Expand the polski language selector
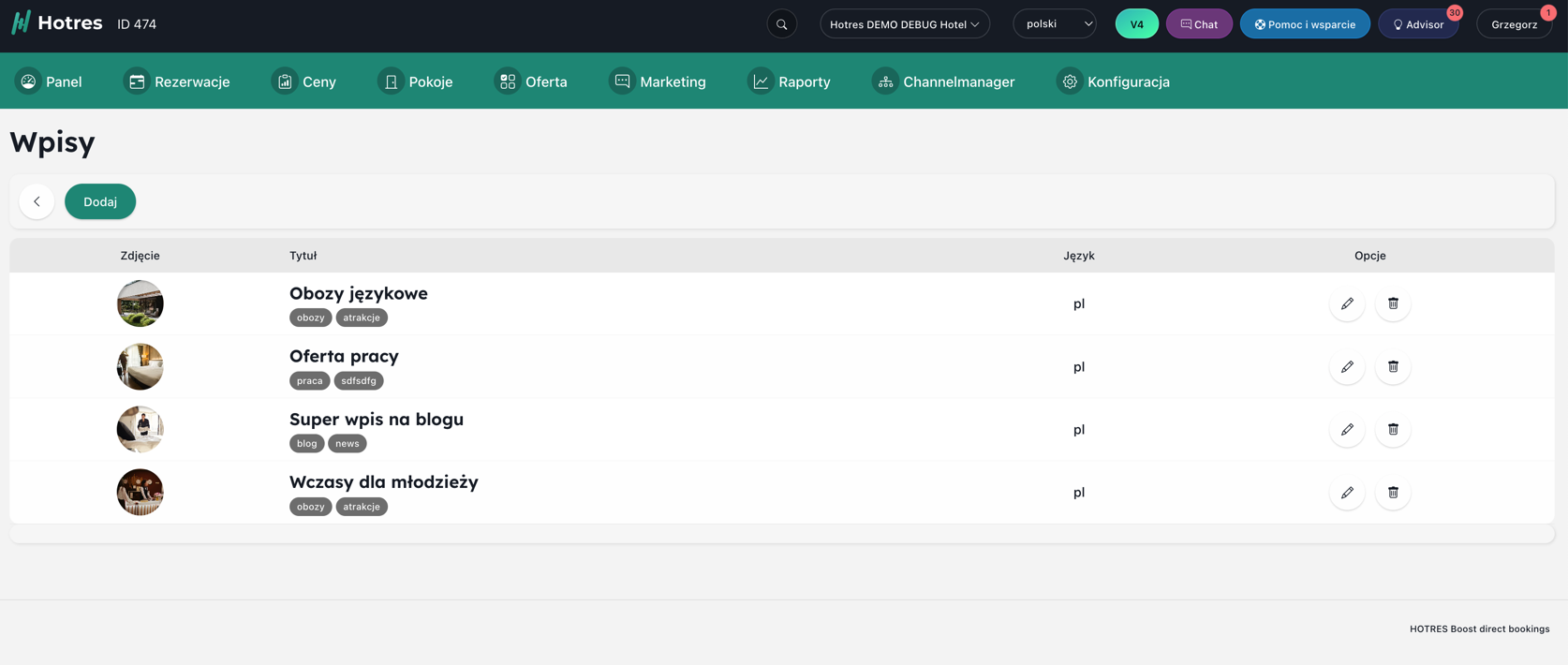This screenshot has height=665, width=1568. pyautogui.click(x=1054, y=24)
